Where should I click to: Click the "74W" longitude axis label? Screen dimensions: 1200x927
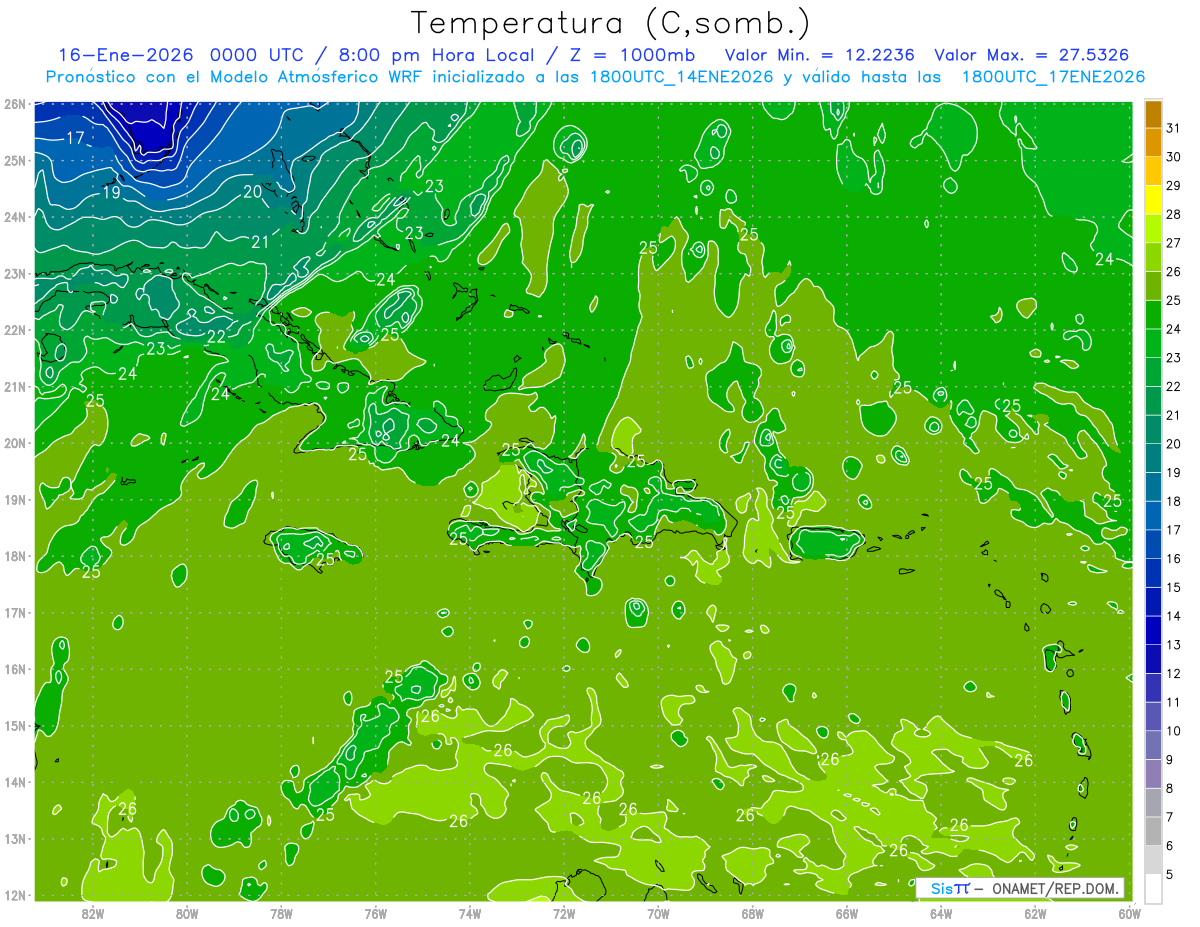click(469, 912)
